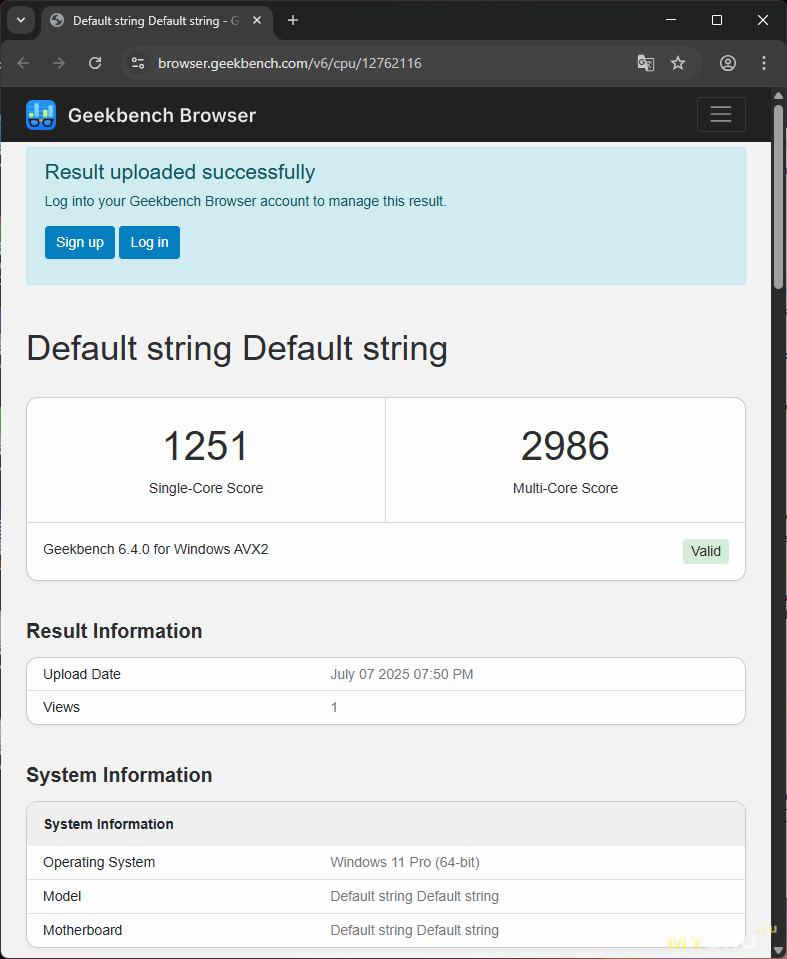The width and height of the screenshot is (787, 959).
Task: Click the scrollbar up arrow
Action: (x=778, y=95)
